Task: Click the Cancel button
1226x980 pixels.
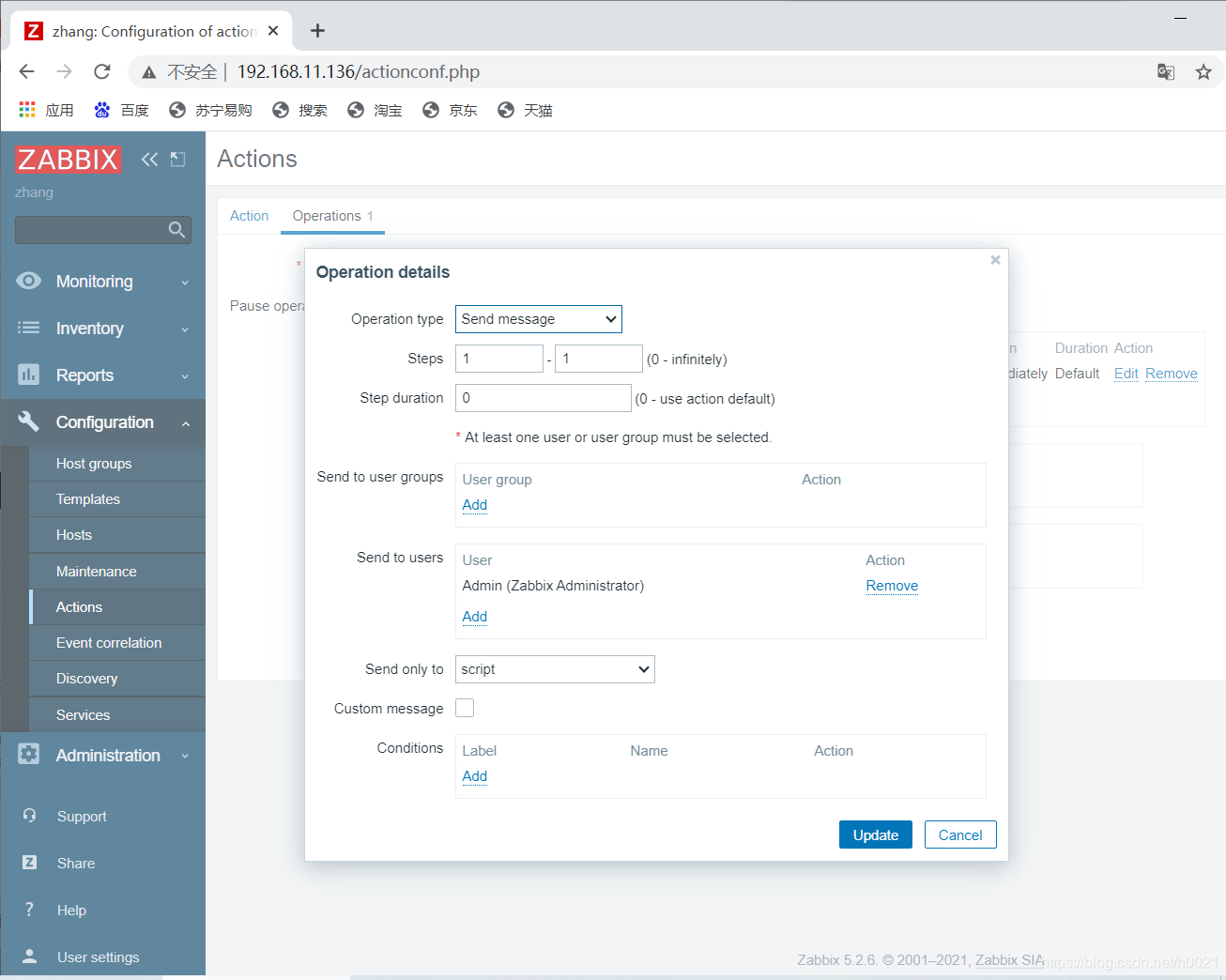Action: [x=960, y=835]
